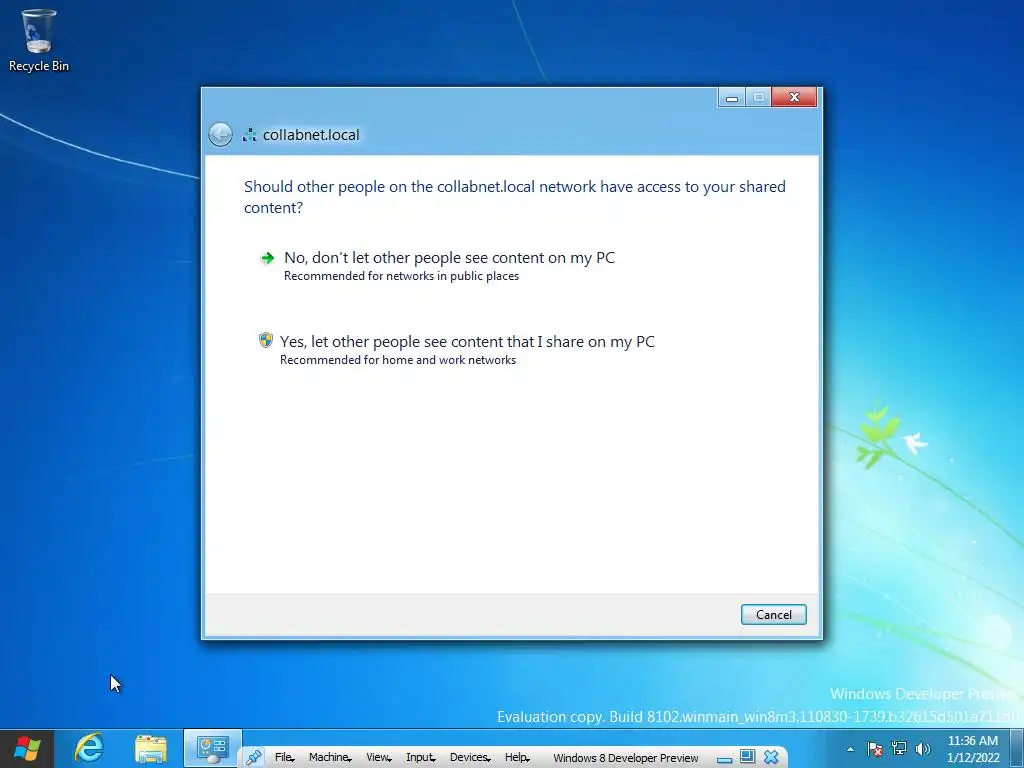Click the clock showing 11:36 AM
The image size is (1024, 768).
[973, 741]
